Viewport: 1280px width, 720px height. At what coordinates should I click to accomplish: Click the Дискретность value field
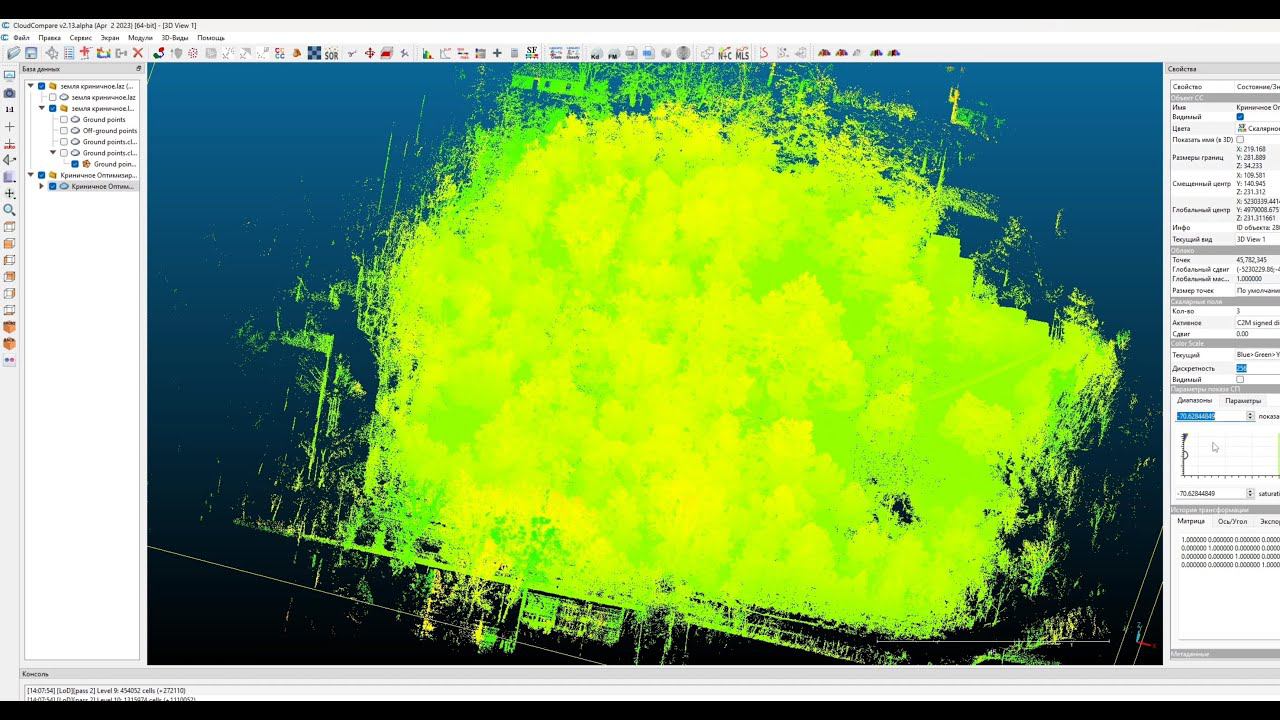(x=1258, y=368)
